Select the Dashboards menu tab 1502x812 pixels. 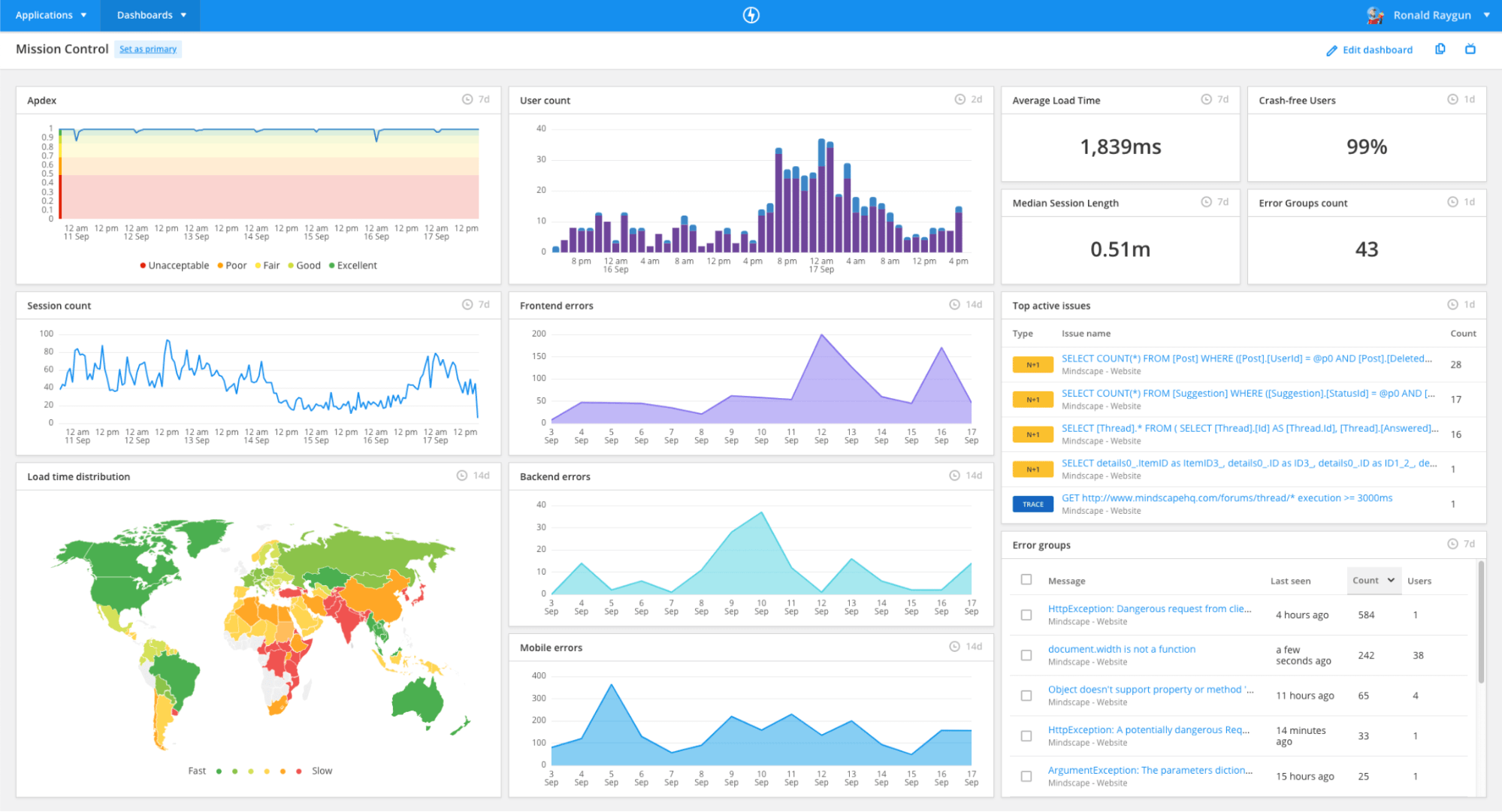[x=155, y=14]
